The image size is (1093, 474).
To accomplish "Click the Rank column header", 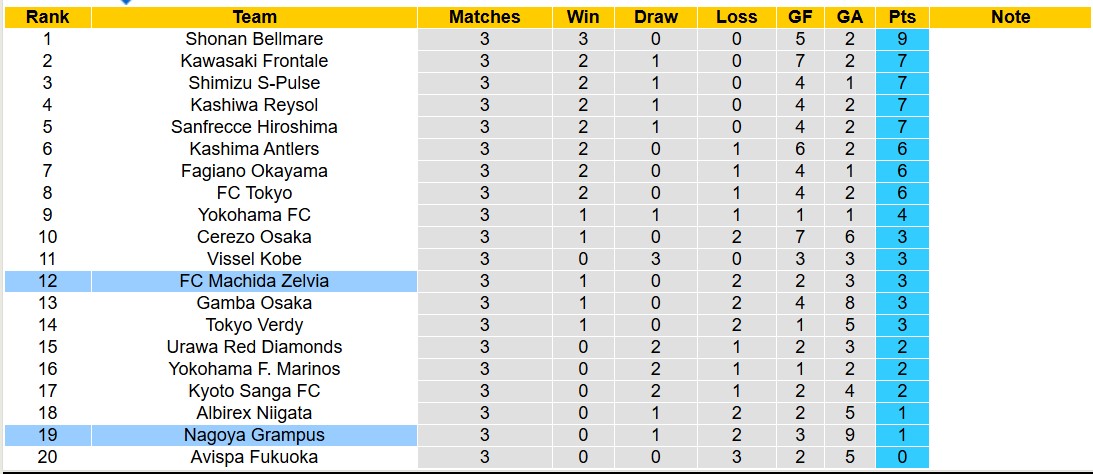I will (x=47, y=17).
